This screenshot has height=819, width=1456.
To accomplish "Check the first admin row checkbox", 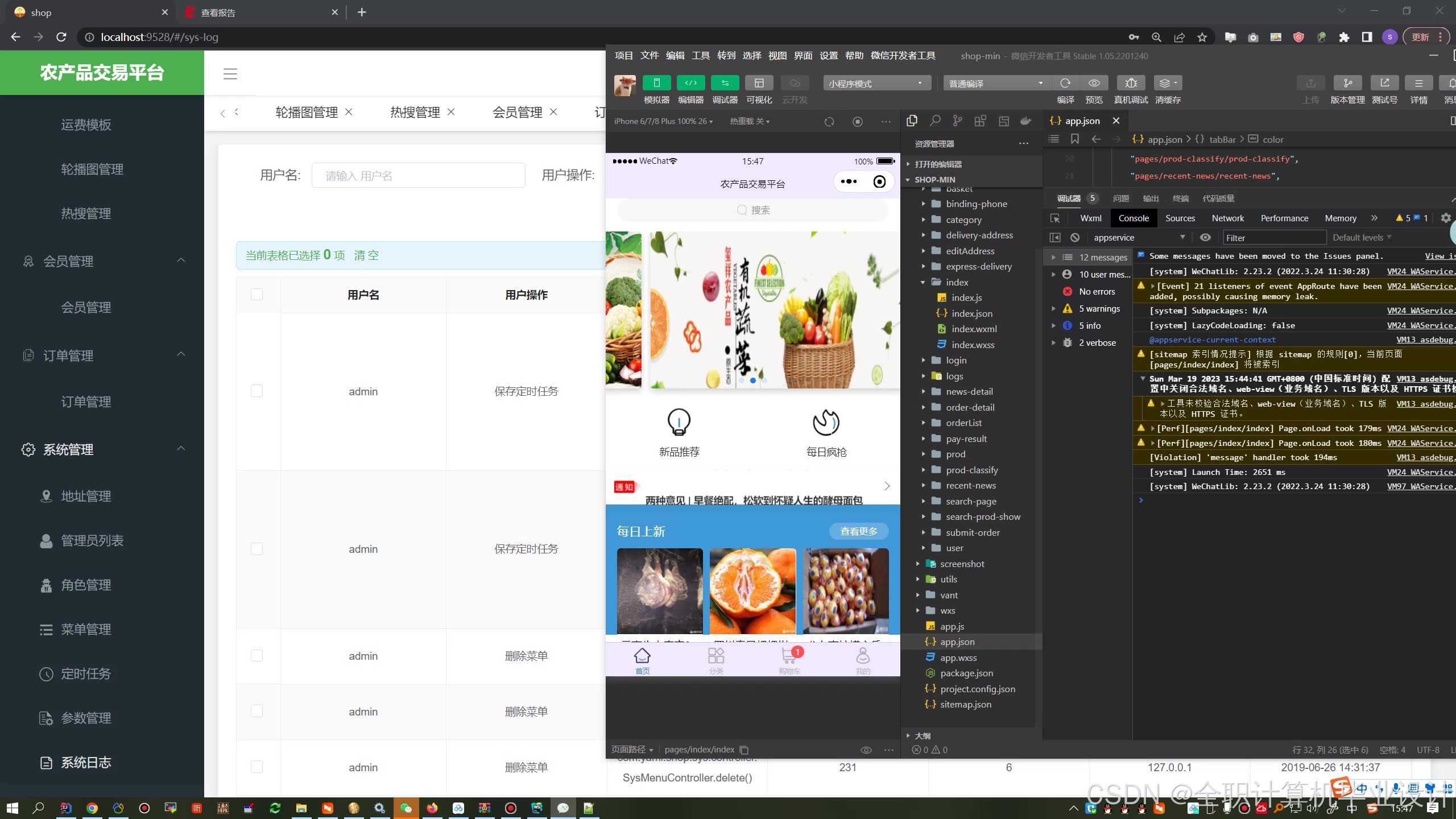I will [257, 391].
